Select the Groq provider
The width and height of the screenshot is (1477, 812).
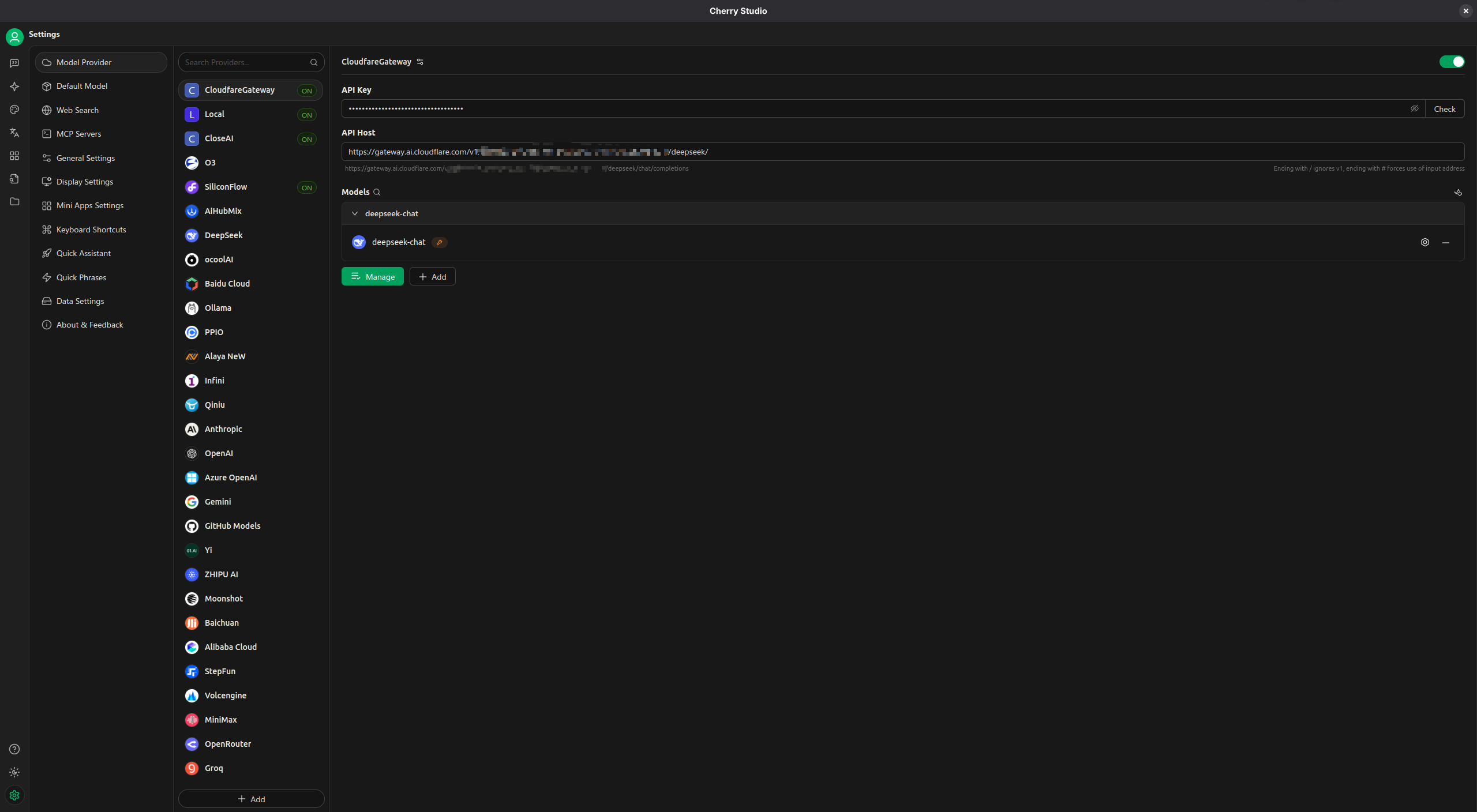point(250,768)
